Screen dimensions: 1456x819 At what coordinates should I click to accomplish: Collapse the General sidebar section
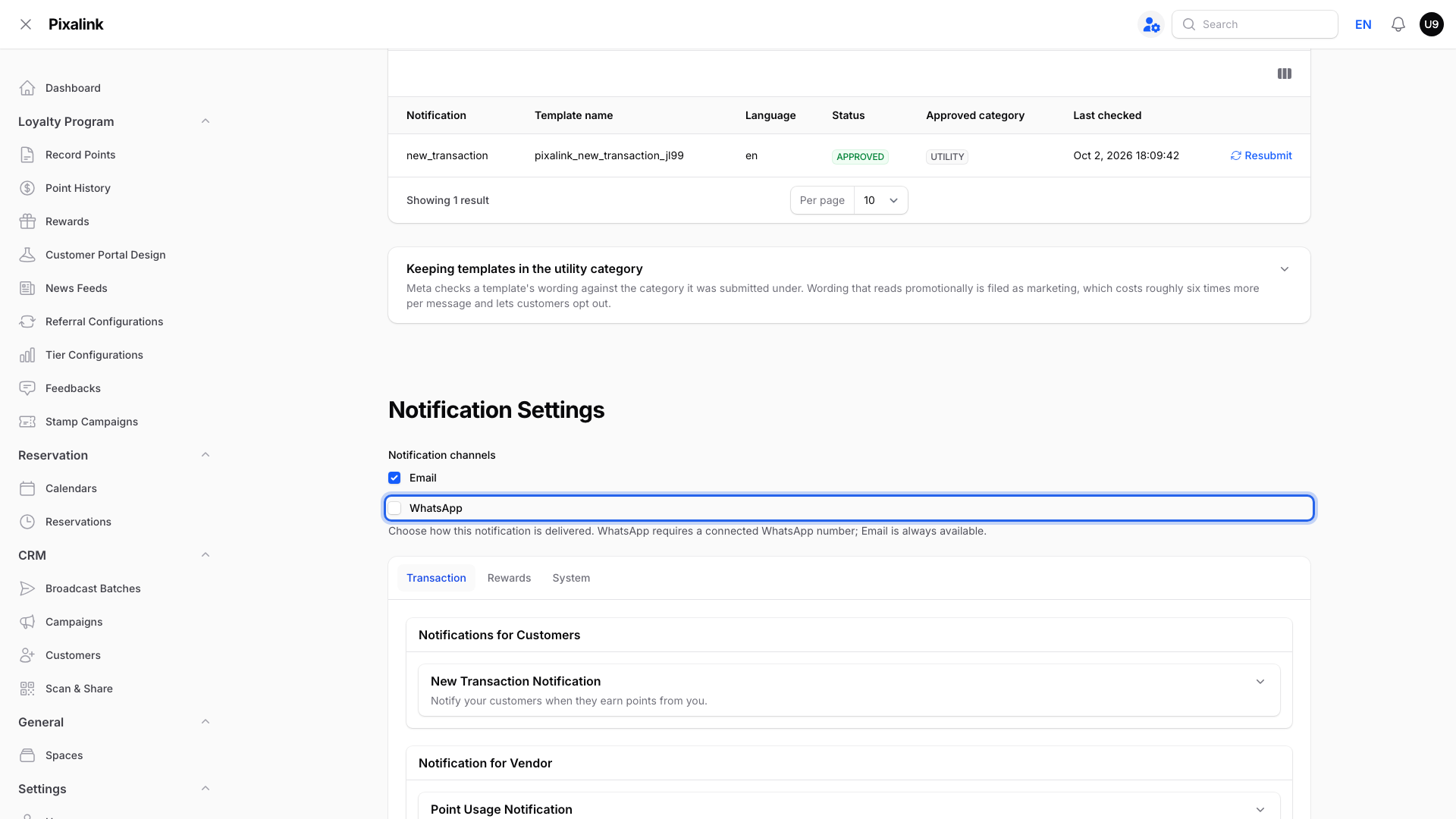click(206, 722)
